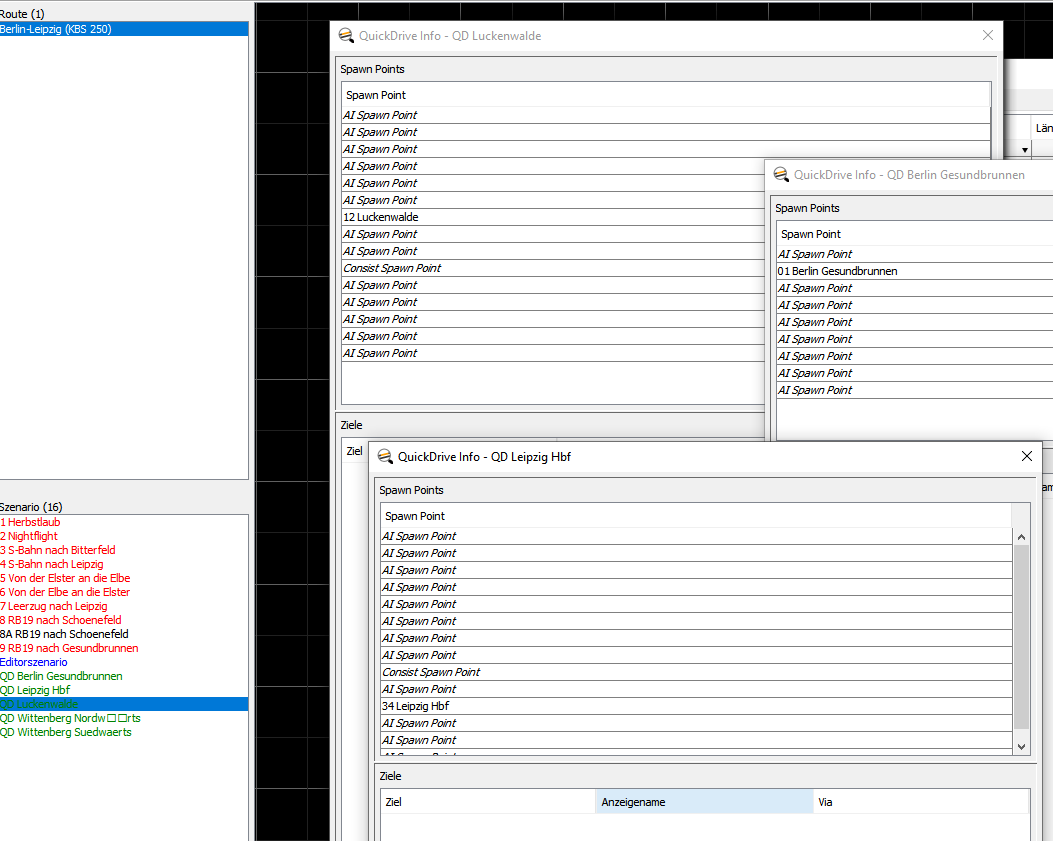The height and width of the screenshot is (841, 1053).
Task: Close the QD Luckenwalde info window
Action: click(988, 35)
